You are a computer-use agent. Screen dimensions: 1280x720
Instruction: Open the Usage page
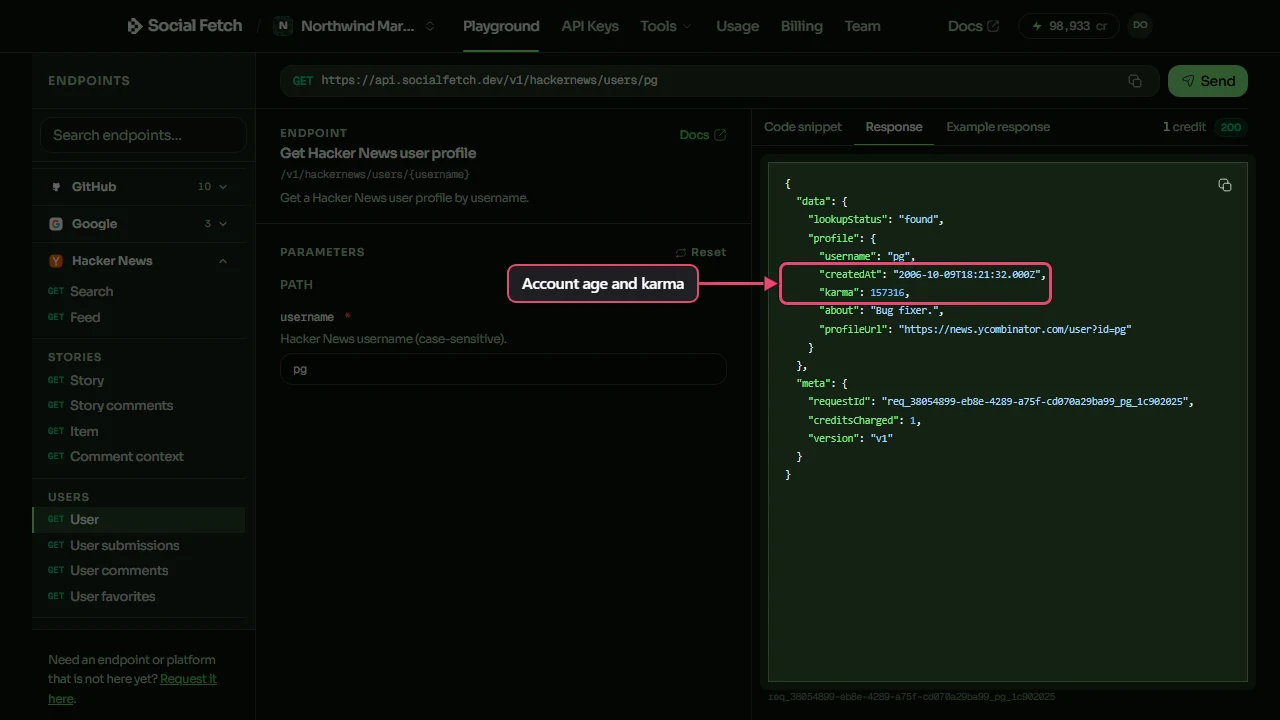coord(738,26)
